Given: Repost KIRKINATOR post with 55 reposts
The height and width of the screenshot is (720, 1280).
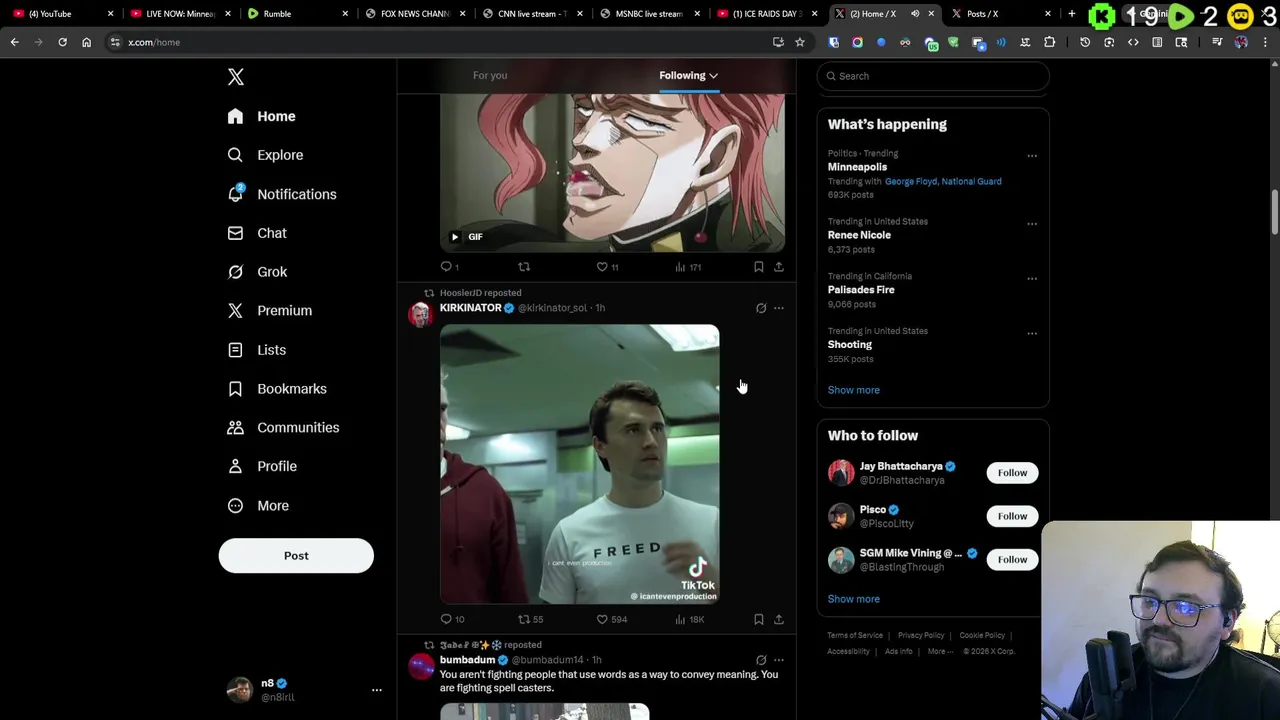Looking at the screenshot, I should coord(530,619).
